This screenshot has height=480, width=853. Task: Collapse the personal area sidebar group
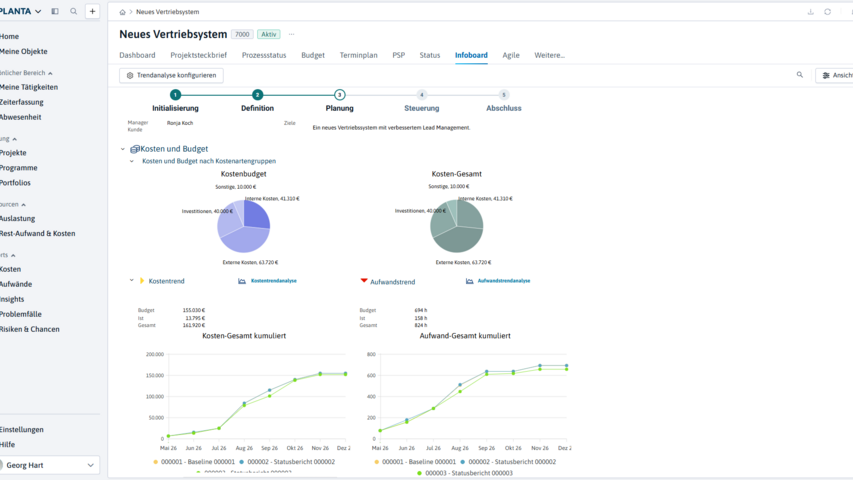[50, 73]
